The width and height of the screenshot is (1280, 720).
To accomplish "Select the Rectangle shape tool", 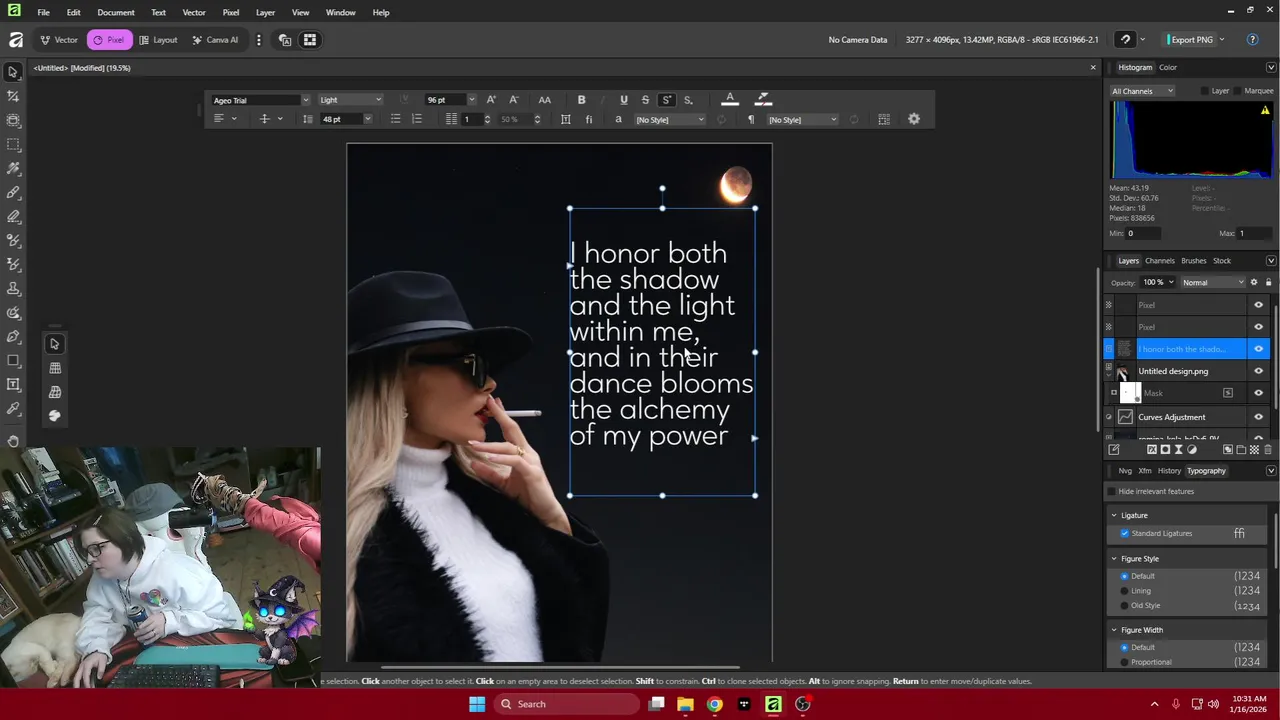I will pos(13,360).
